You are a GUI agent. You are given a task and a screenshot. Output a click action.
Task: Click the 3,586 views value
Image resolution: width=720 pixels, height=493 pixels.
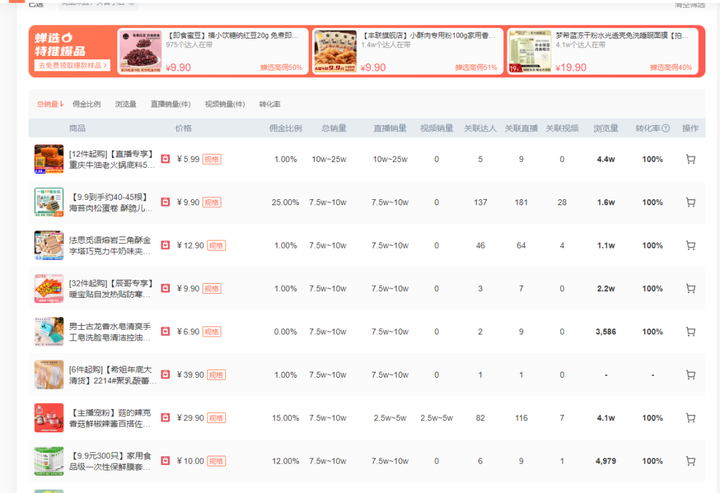click(x=606, y=331)
